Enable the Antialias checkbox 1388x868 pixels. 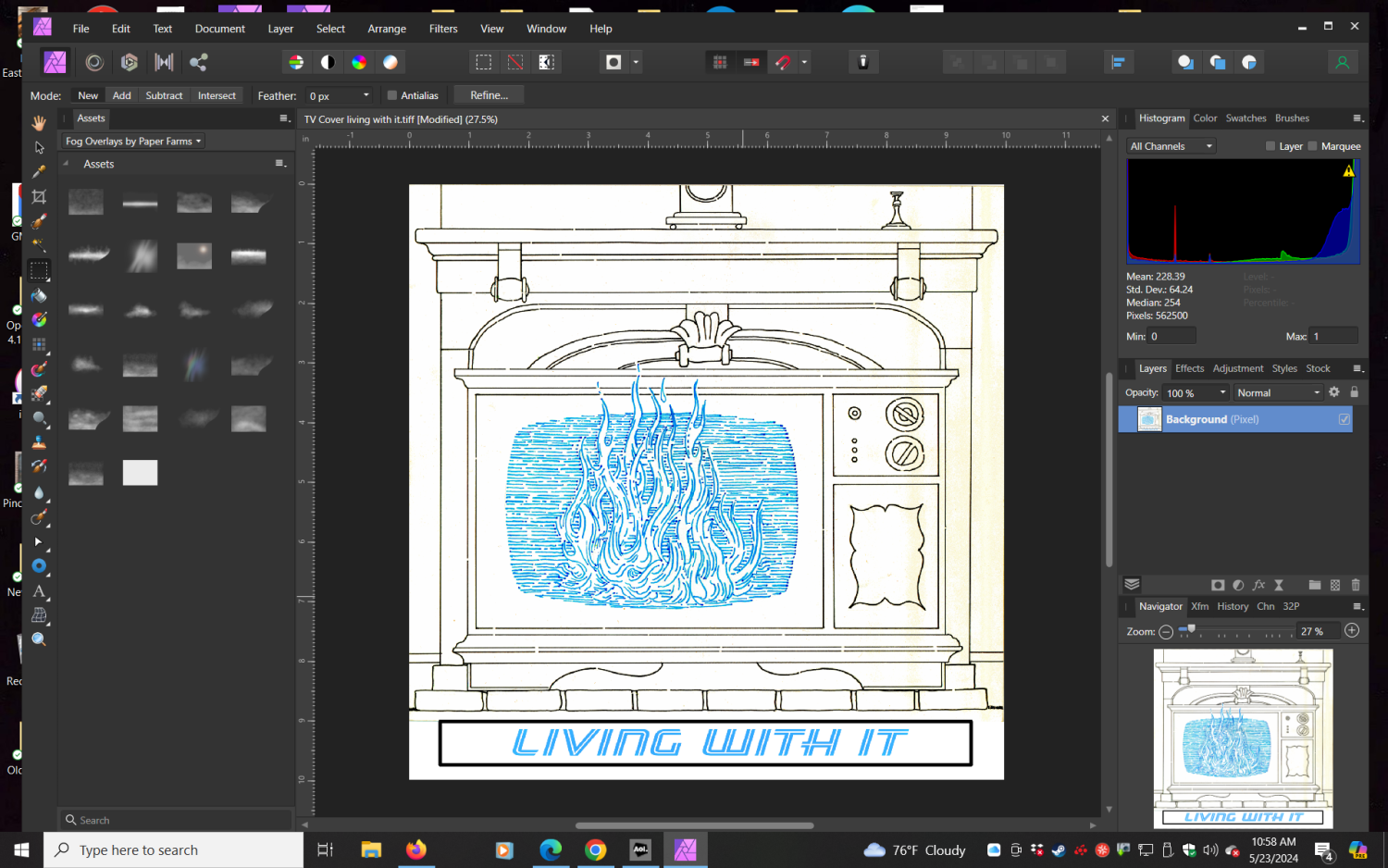pyautogui.click(x=392, y=94)
